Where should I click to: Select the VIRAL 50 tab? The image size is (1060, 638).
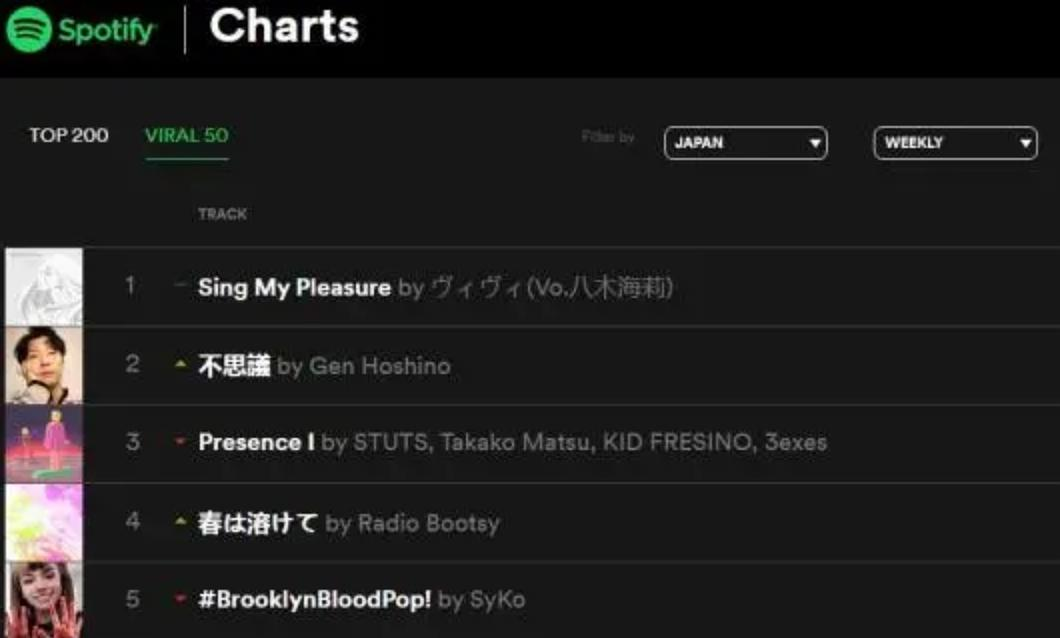pos(187,136)
